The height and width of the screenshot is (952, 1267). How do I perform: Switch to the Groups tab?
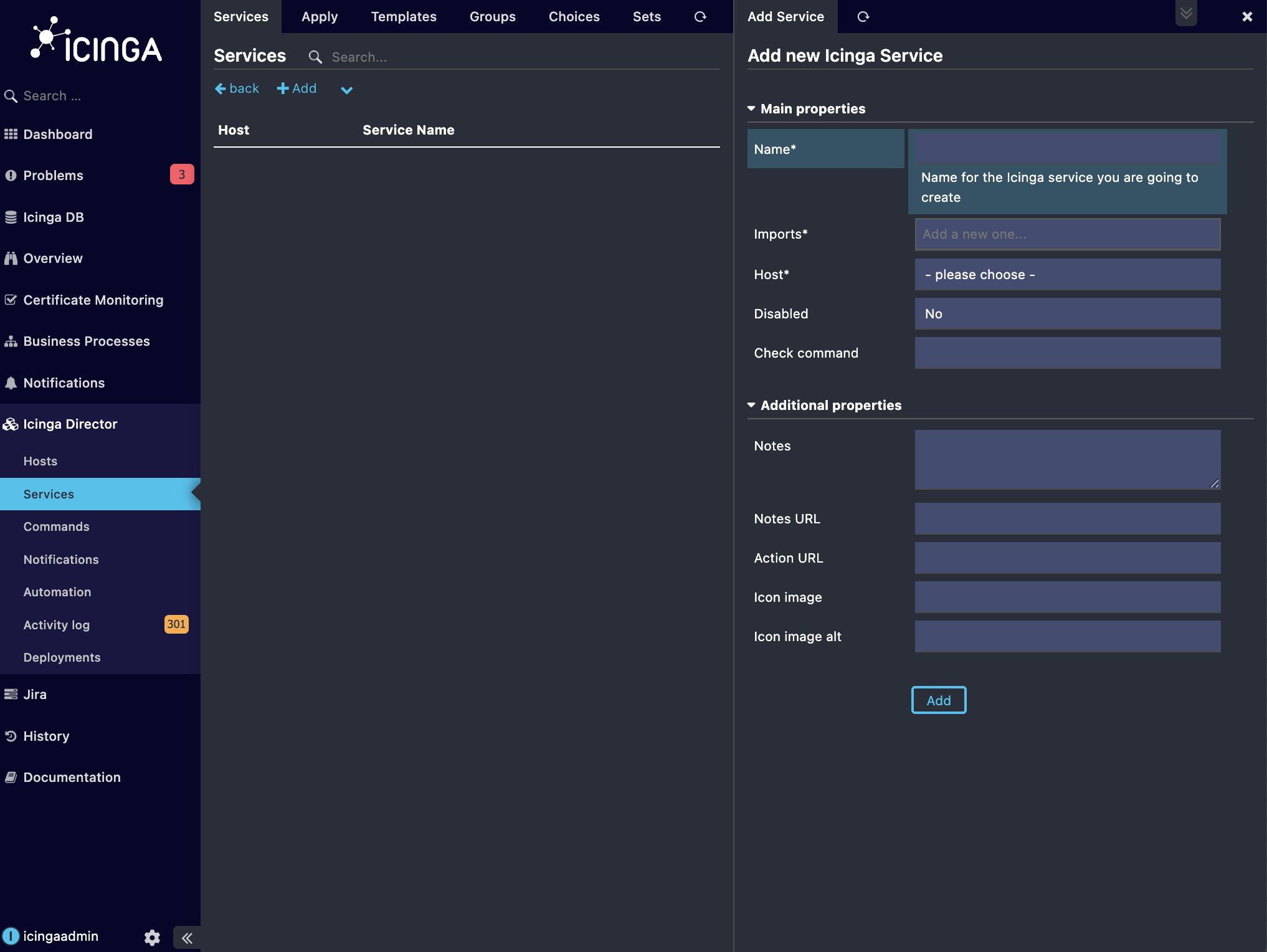[493, 17]
